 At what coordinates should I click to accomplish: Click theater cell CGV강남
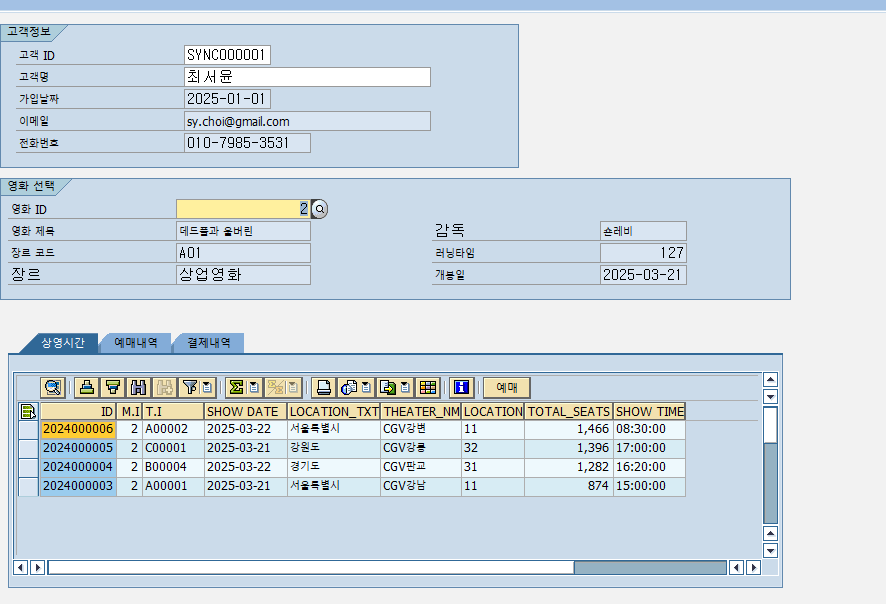tap(421, 486)
